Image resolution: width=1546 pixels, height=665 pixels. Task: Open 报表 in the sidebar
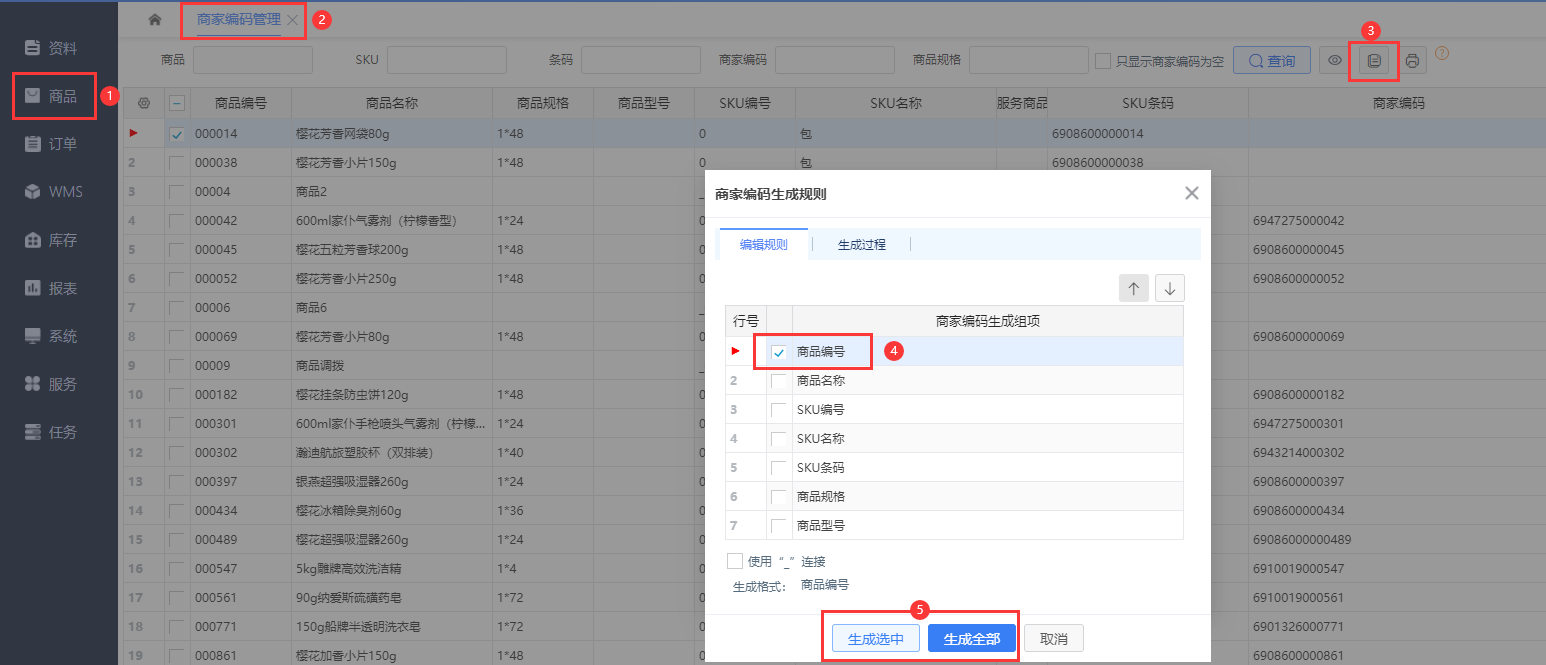coord(52,288)
